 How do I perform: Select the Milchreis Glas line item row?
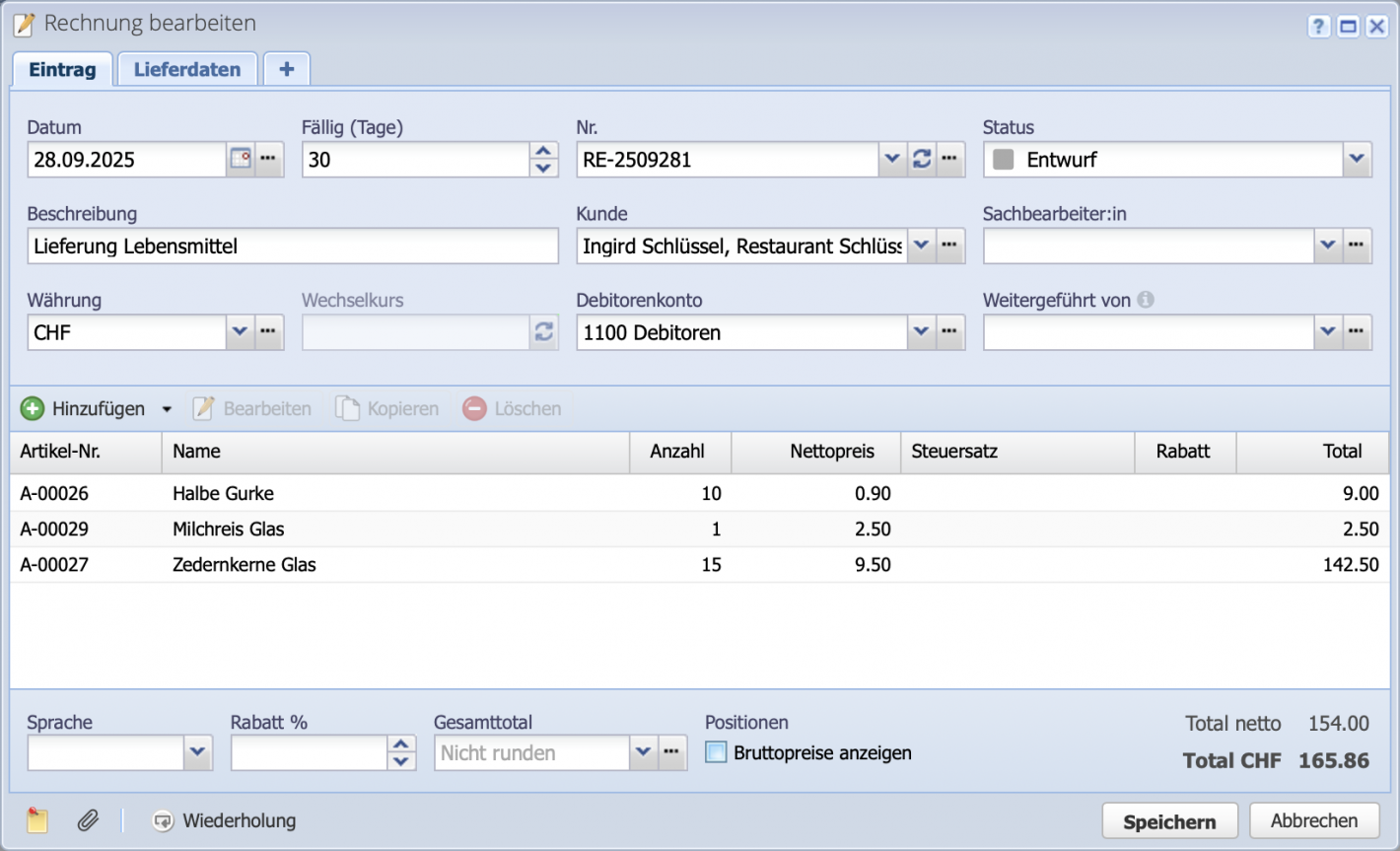[x=394, y=529]
